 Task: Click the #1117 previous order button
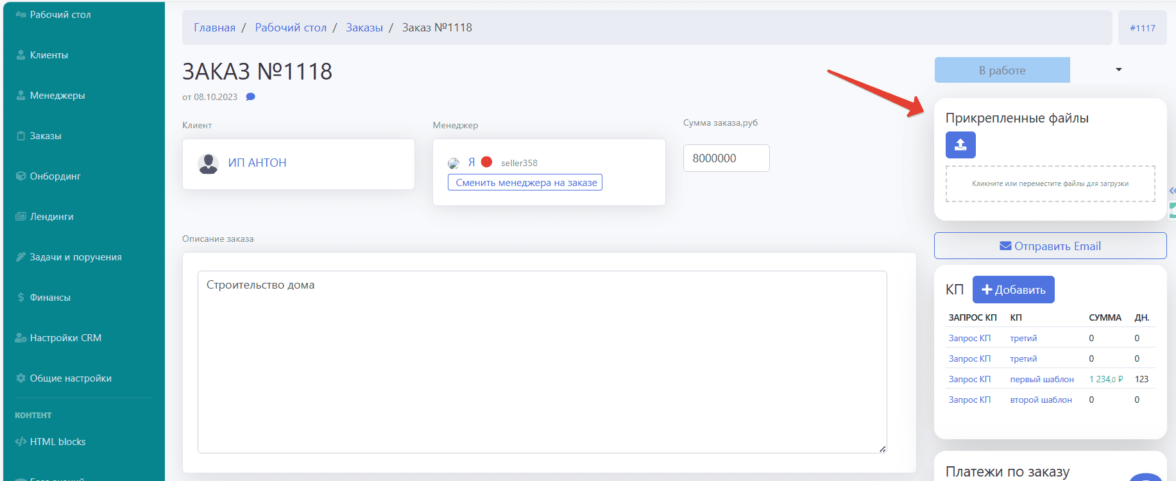point(1142,29)
